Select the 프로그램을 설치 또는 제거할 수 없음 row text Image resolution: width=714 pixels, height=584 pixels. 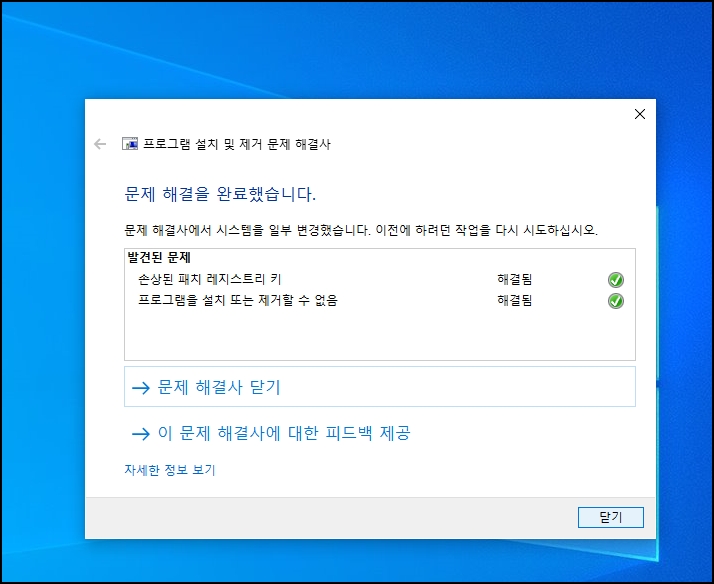coord(238,300)
